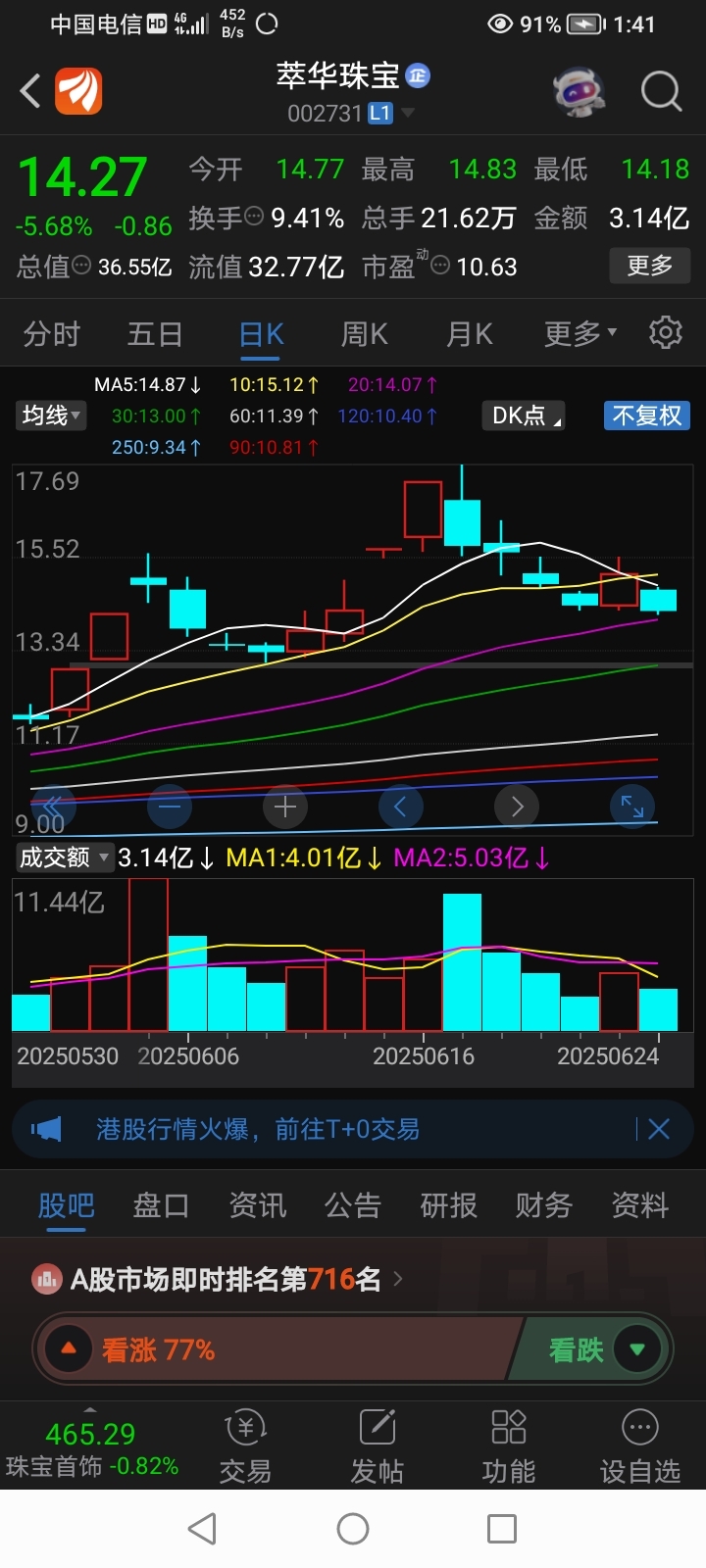
Task: Open 财务 financials tab
Action: coord(544,1204)
